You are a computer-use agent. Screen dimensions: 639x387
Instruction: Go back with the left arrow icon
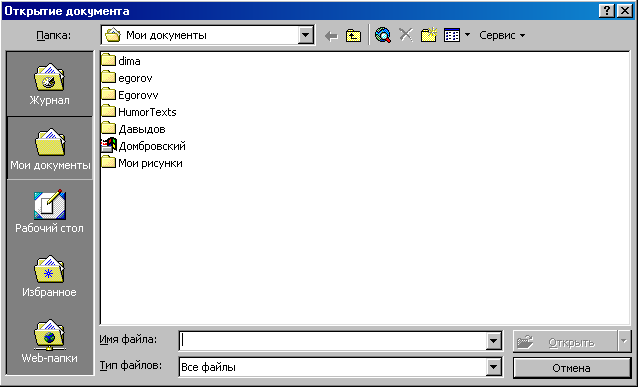click(x=331, y=36)
